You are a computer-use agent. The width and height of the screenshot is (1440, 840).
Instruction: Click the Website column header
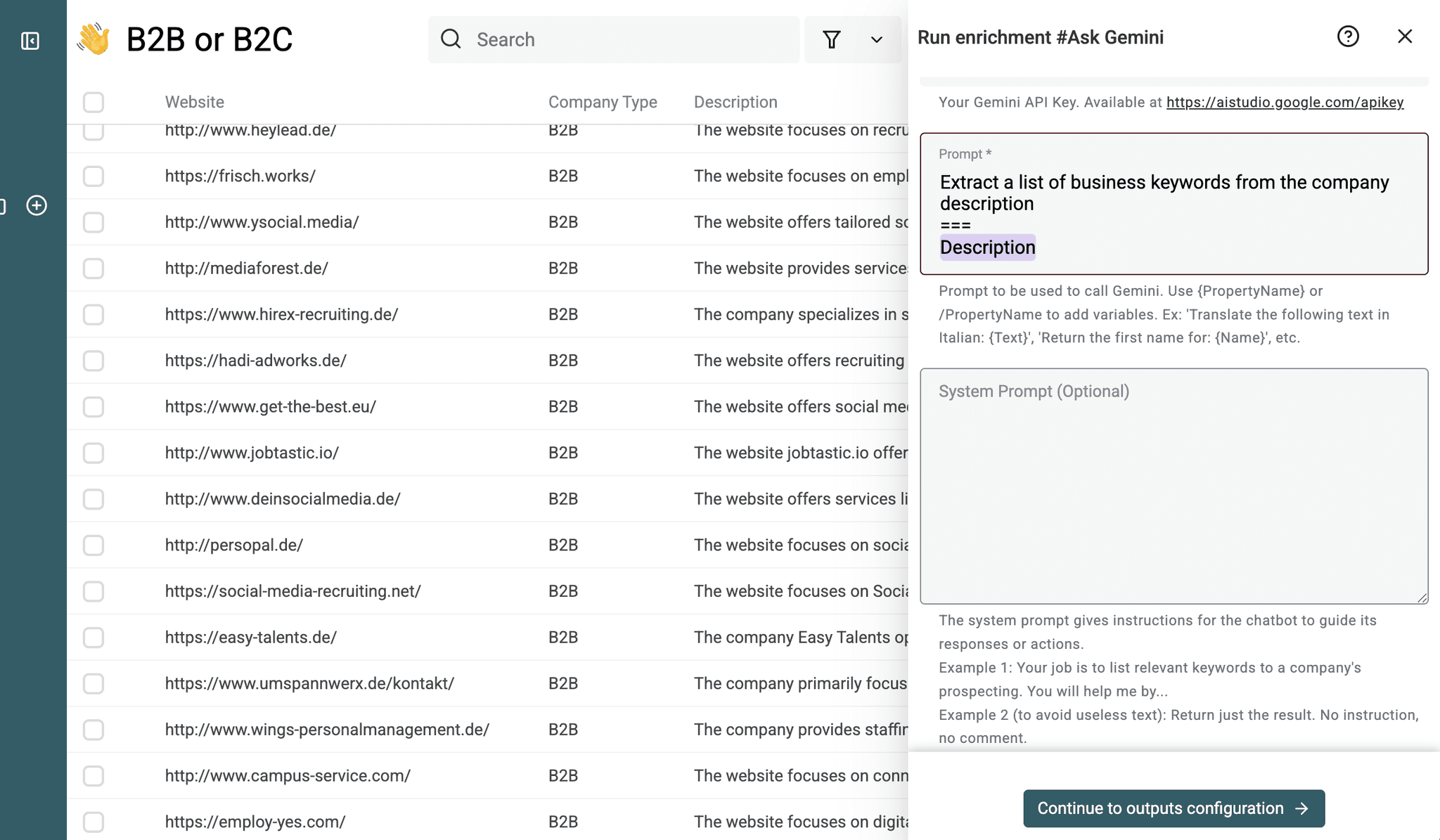point(195,102)
